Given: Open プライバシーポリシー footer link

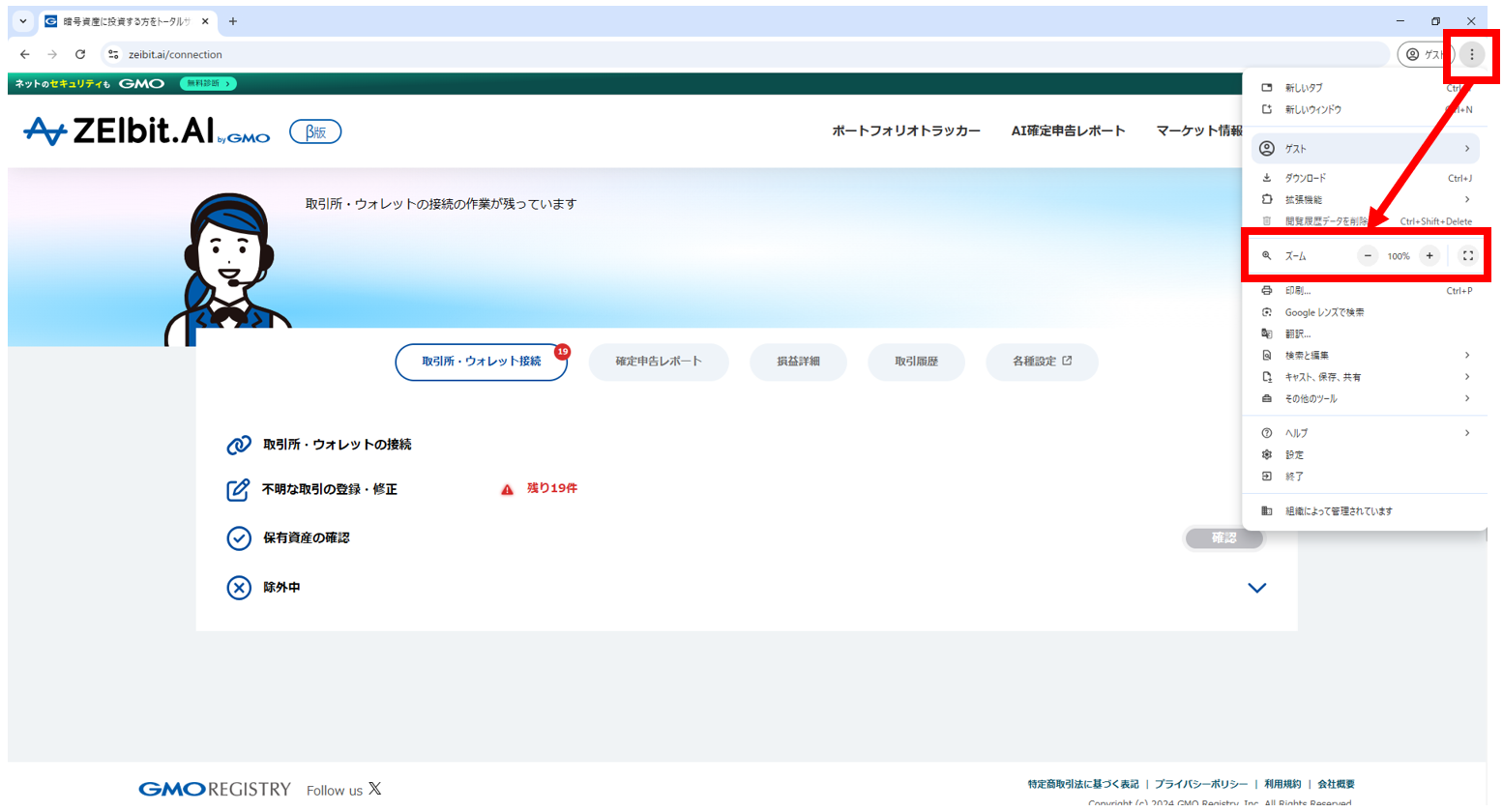Looking at the screenshot, I should [x=1201, y=784].
